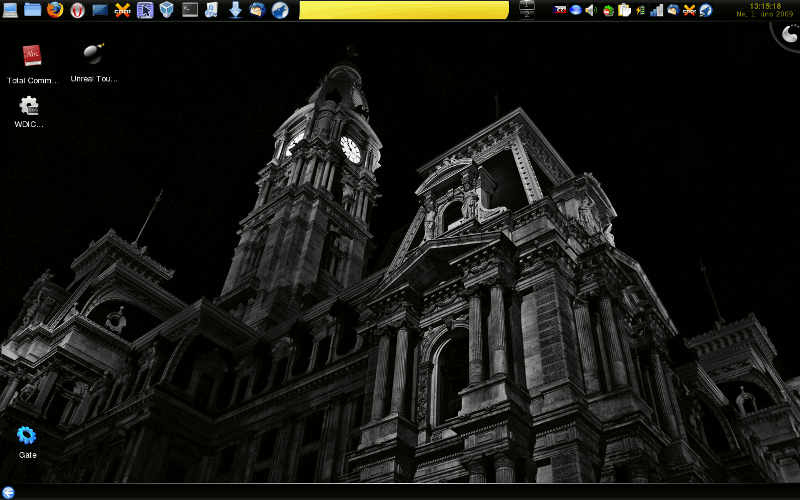800x500 pixels.
Task: Open the Thunderbird mail launcher
Action: point(258,10)
